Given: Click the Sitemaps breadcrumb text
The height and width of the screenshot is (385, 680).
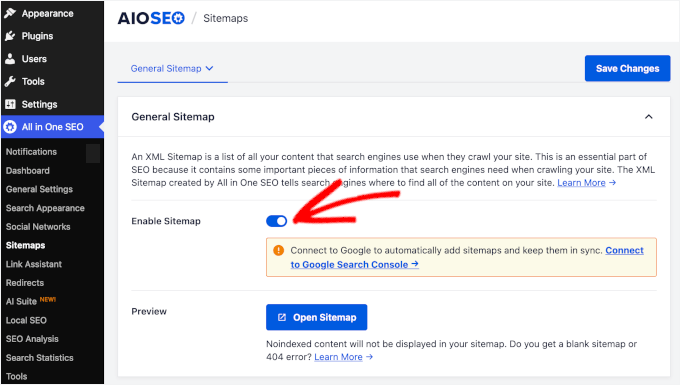Looking at the screenshot, I should (226, 18).
